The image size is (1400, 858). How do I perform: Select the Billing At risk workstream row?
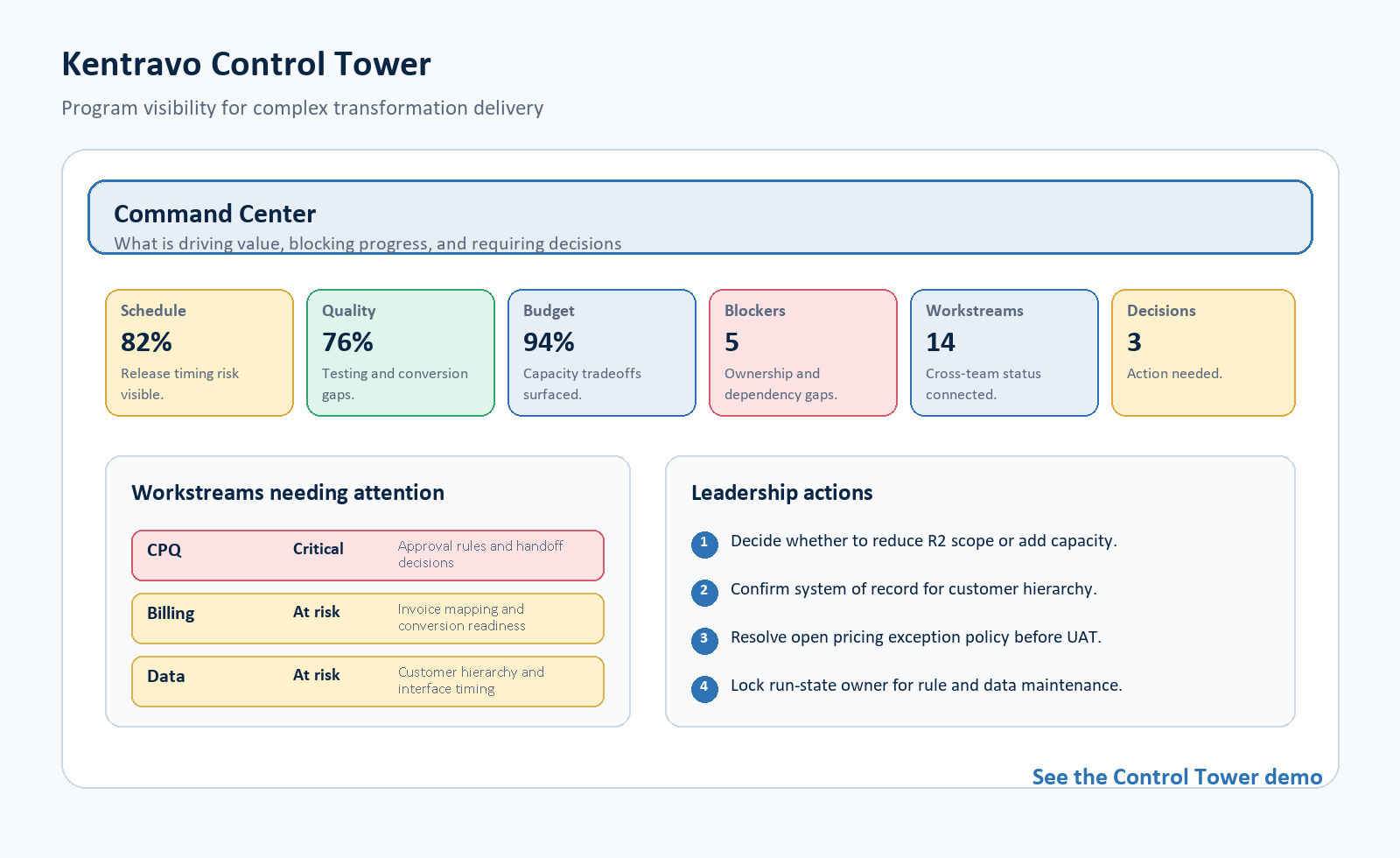pyautogui.click(x=367, y=618)
